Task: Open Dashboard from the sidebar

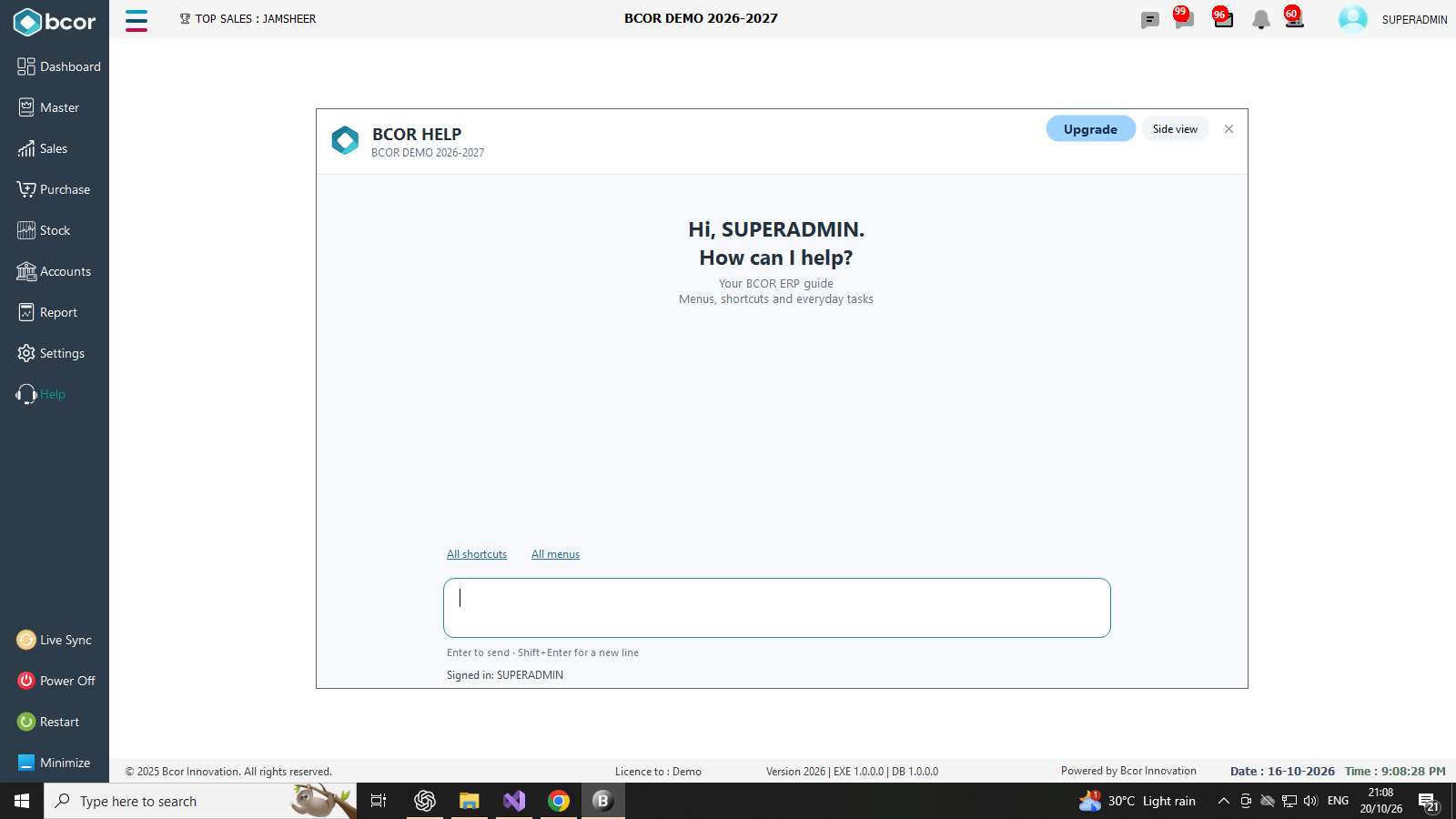Action: click(x=58, y=66)
